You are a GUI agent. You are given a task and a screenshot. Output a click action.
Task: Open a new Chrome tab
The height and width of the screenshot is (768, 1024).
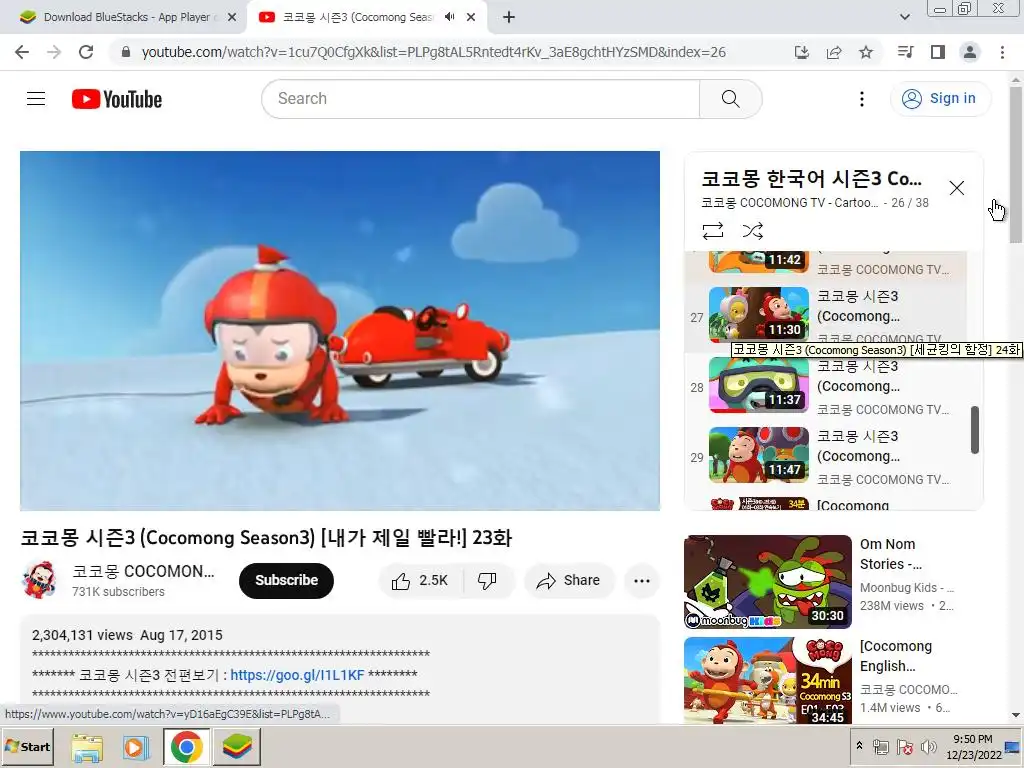(x=509, y=18)
